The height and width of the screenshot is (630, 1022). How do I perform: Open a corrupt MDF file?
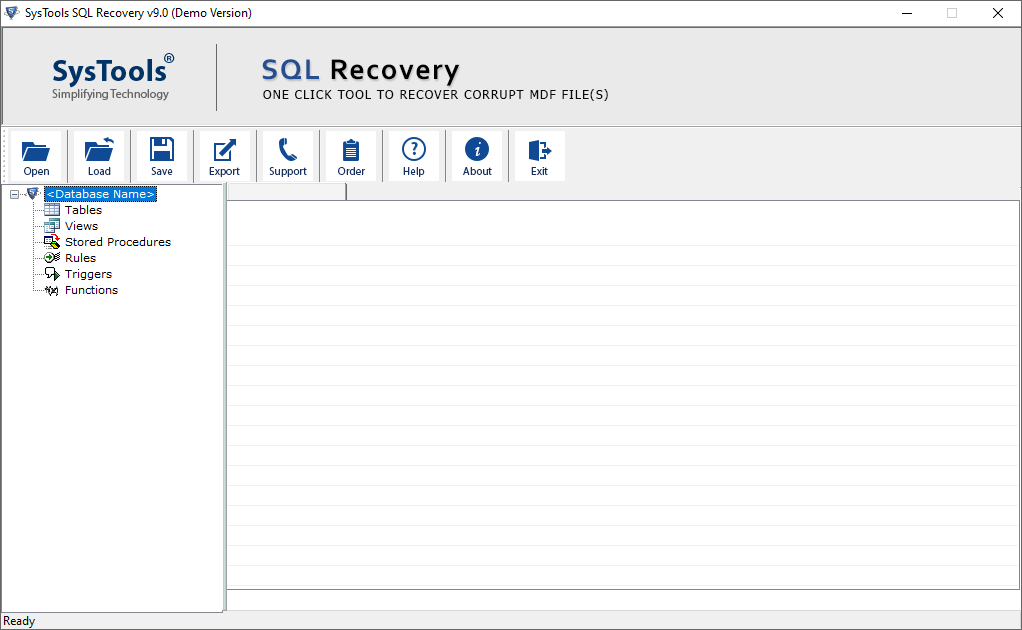coord(36,155)
